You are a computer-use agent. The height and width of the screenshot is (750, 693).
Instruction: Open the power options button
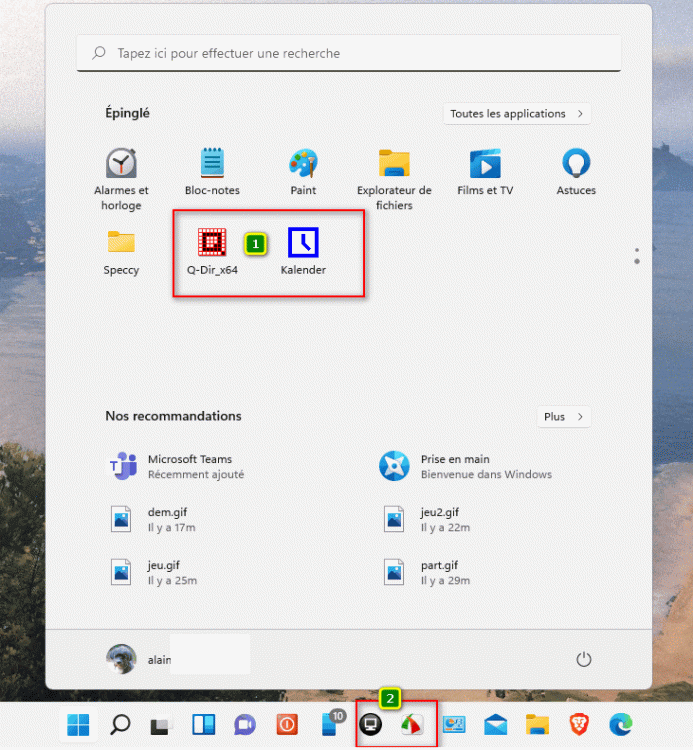584,659
